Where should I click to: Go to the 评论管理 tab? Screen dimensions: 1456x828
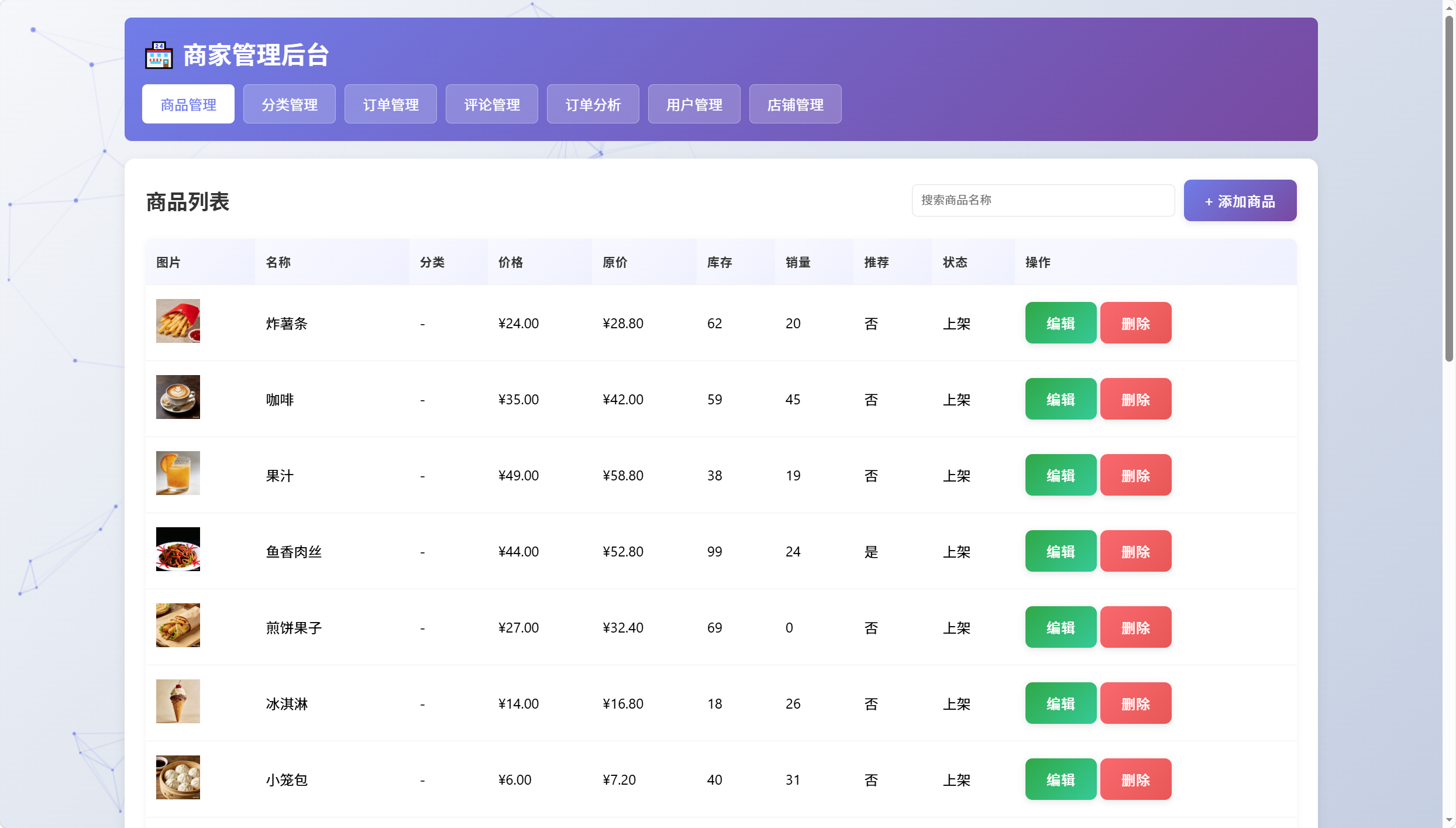[492, 104]
